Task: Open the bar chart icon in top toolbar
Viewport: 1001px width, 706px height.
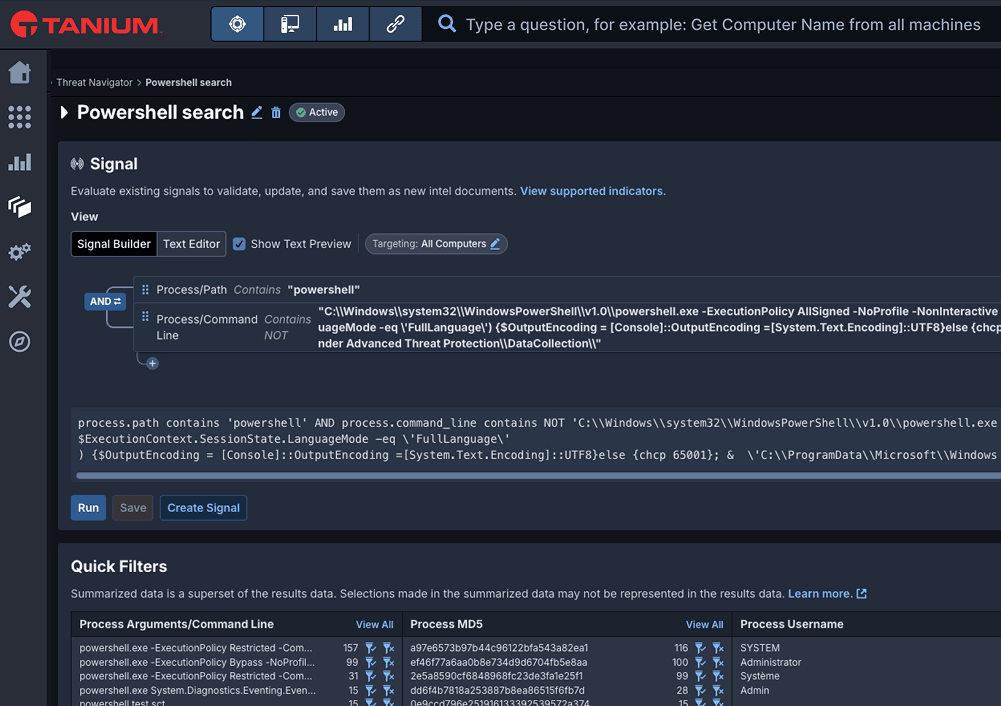Action: coord(343,24)
